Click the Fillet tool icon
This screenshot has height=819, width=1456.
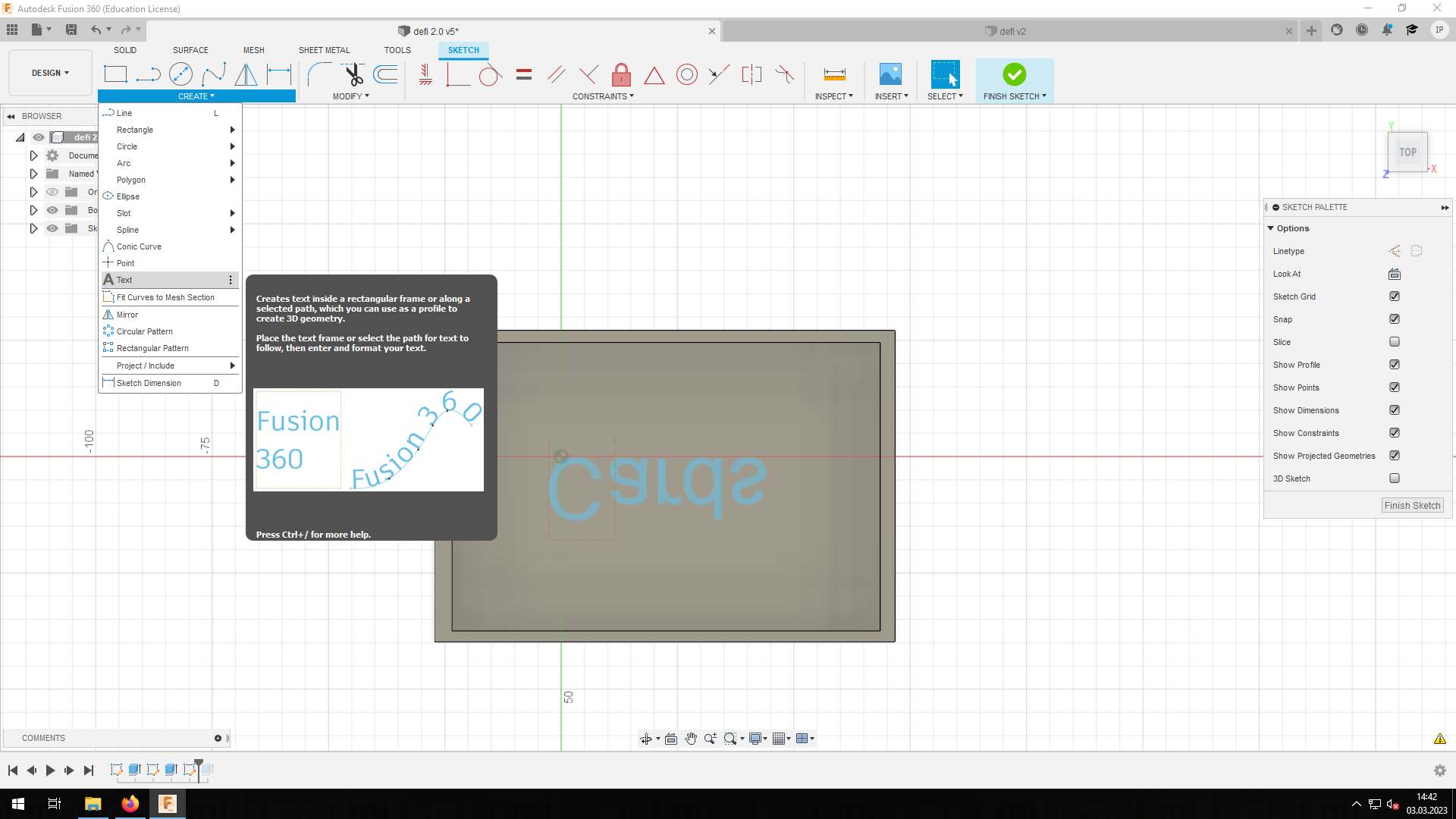[x=319, y=74]
